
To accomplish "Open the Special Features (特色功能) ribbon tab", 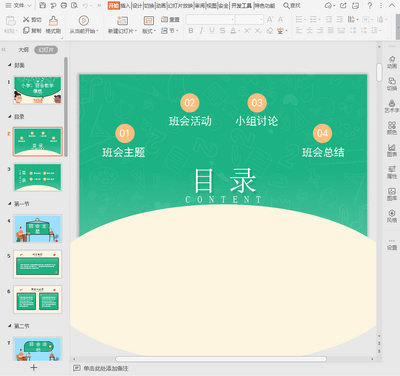I will click(x=265, y=5).
